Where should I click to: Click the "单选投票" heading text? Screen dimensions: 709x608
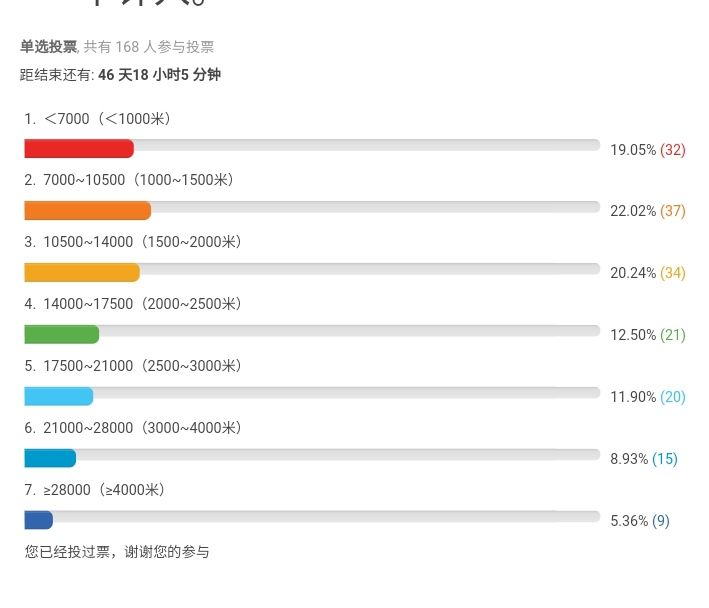pos(48,47)
